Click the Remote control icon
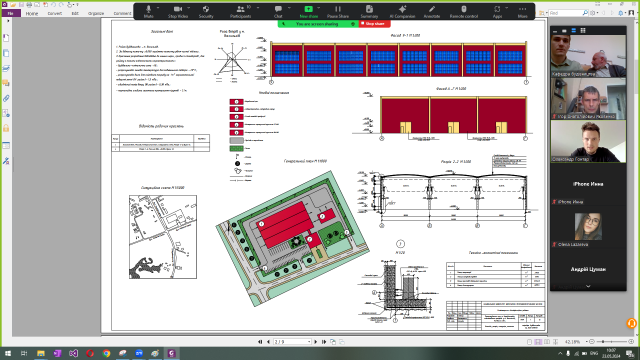This screenshot has width=640, height=360. click(x=464, y=11)
